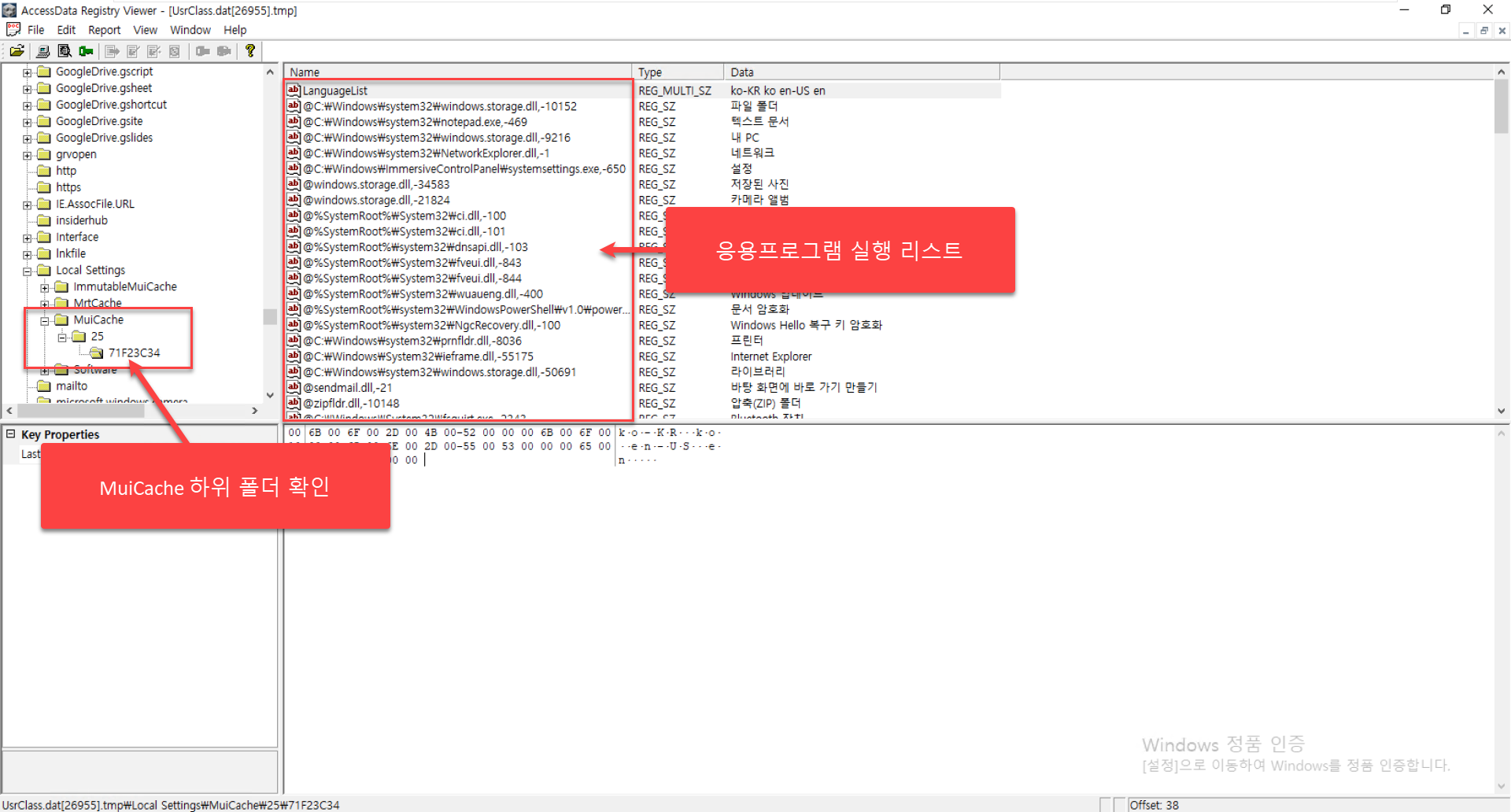
Task: Select the http tree item
Action: pyautogui.click(x=66, y=171)
